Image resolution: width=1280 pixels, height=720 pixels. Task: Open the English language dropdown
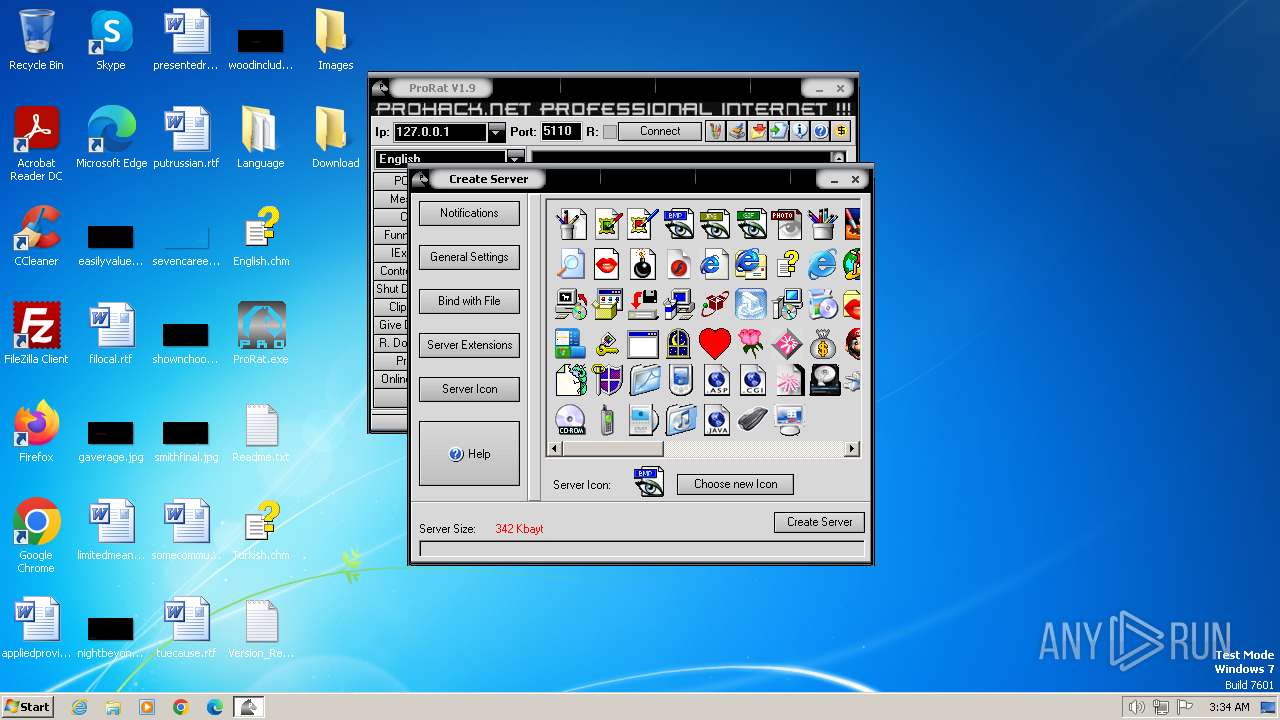(515, 158)
